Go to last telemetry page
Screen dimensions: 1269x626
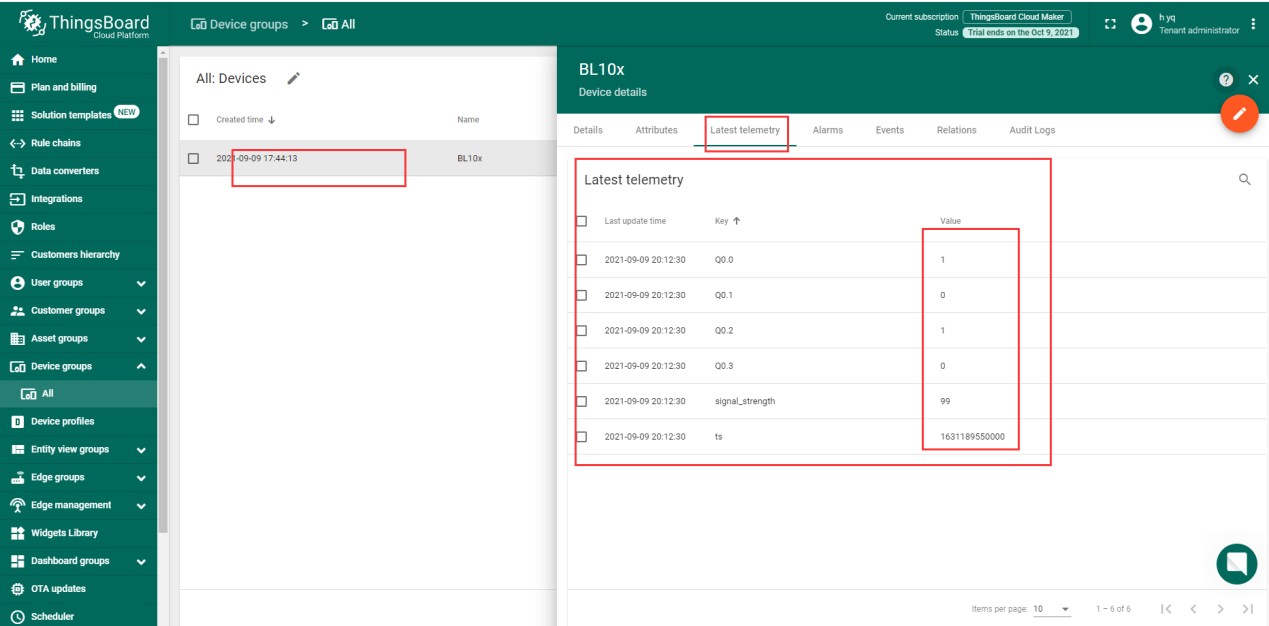[1247, 609]
